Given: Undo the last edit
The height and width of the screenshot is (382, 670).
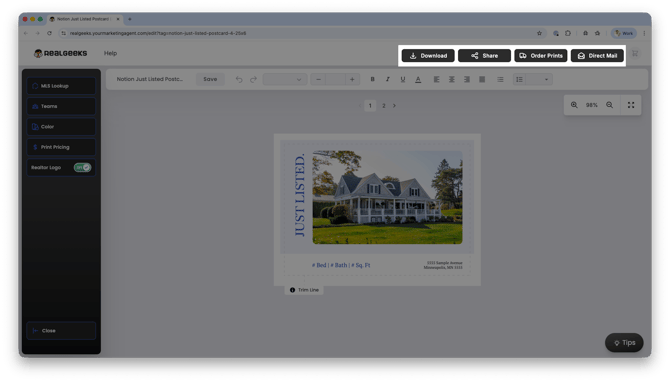Looking at the screenshot, I should tap(239, 79).
